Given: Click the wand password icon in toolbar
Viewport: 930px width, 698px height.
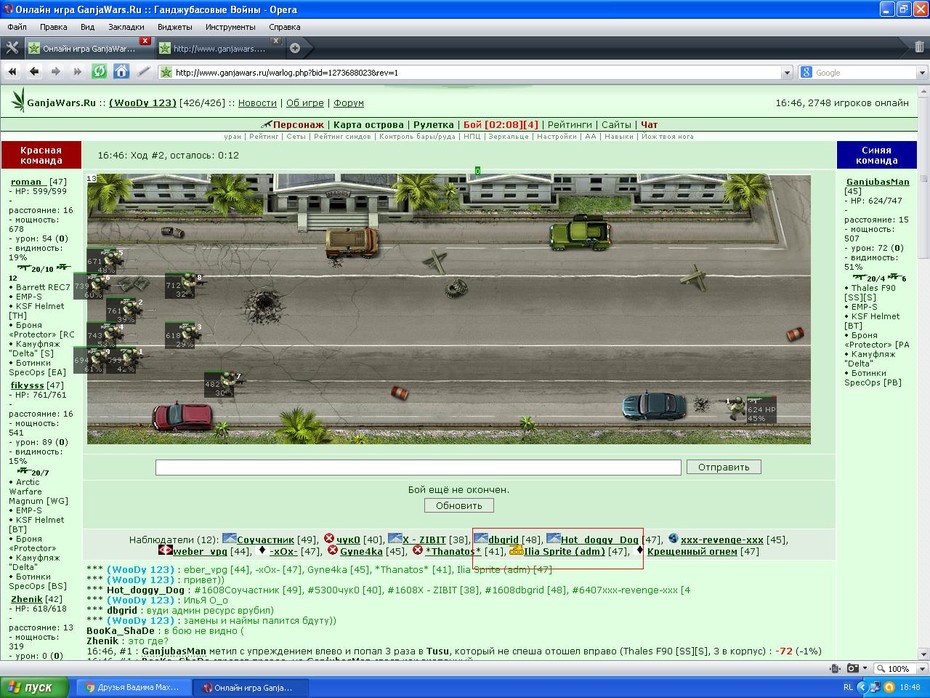Looking at the screenshot, I should pyautogui.click(x=144, y=72).
